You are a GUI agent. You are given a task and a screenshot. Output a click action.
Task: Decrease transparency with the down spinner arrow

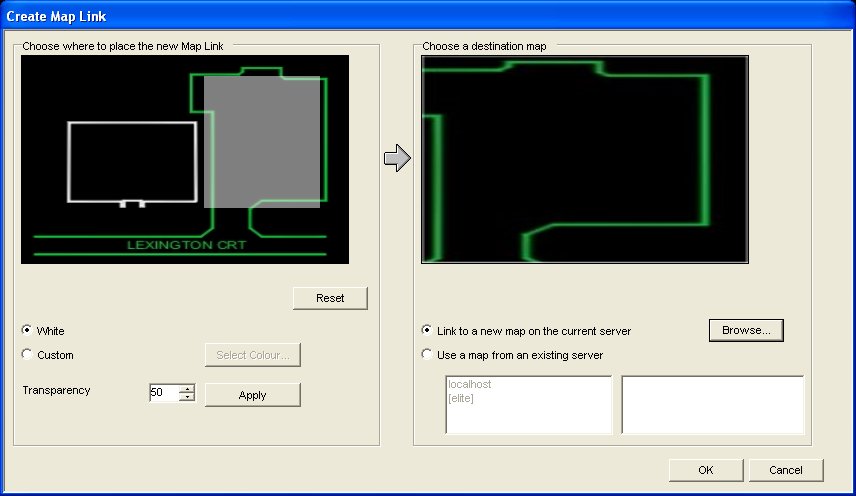[187, 397]
